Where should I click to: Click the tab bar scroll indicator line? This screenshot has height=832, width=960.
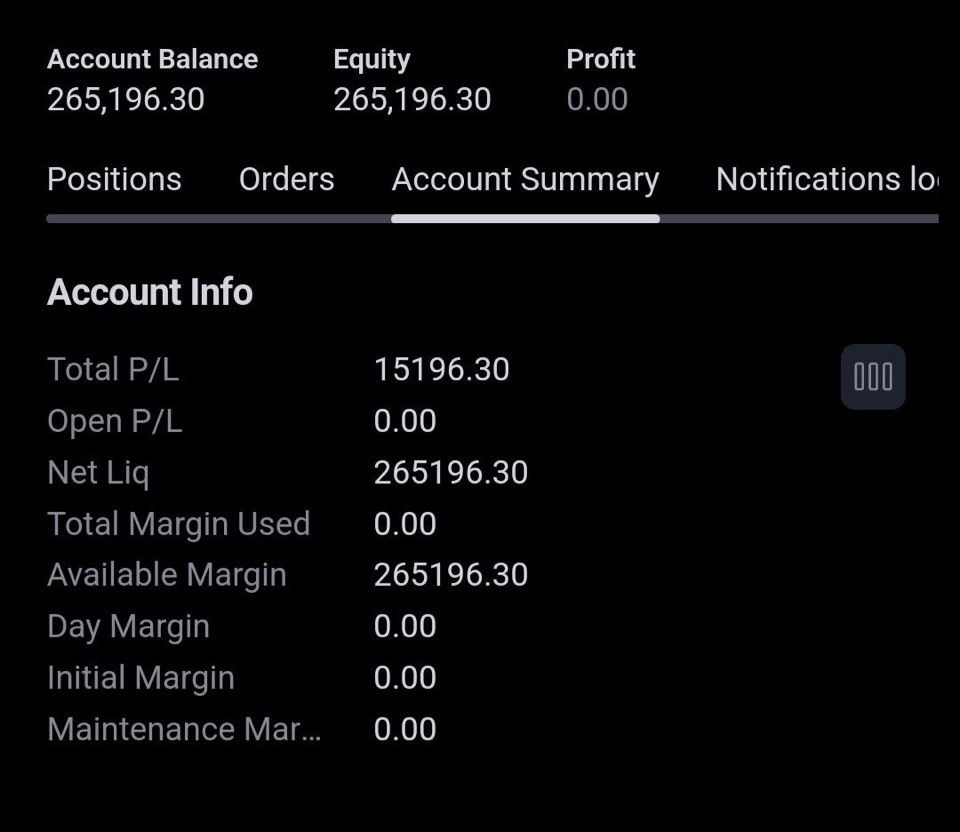[492, 219]
